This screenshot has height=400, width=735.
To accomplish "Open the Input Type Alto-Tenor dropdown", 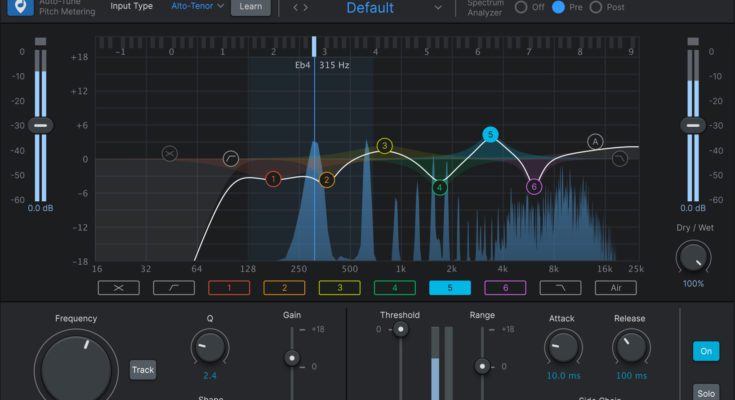I will click(197, 6).
